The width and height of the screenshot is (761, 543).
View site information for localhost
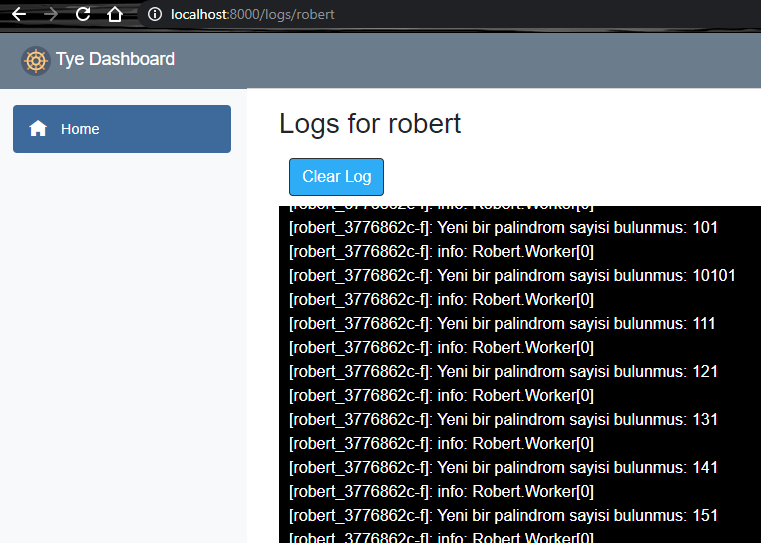click(x=154, y=14)
